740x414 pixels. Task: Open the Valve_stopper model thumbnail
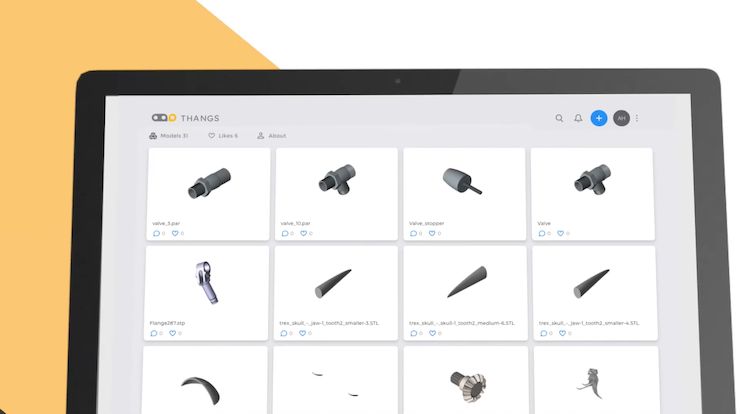pyautogui.click(x=464, y=182)
